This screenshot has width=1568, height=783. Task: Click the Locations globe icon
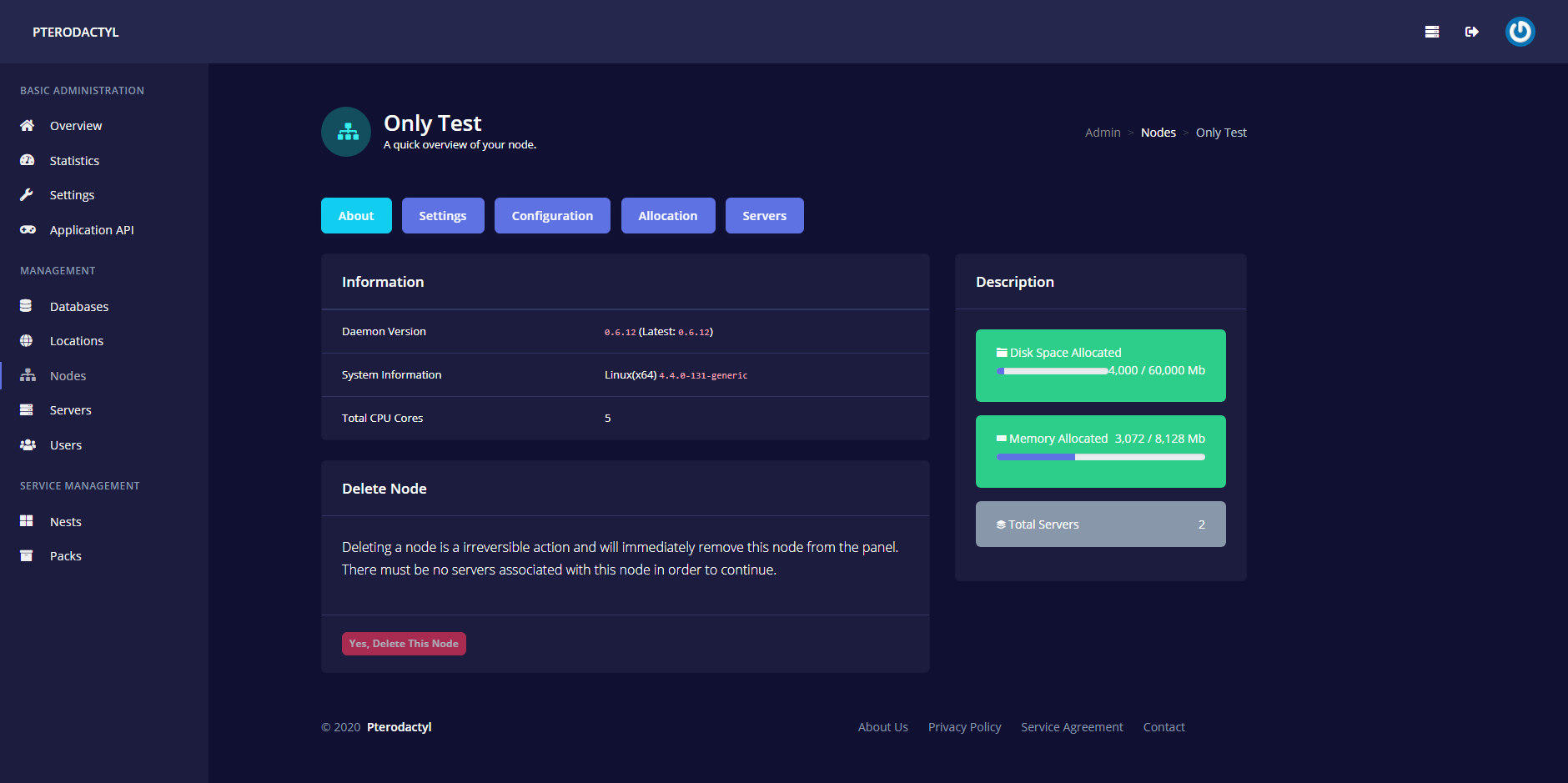[27, 340]
